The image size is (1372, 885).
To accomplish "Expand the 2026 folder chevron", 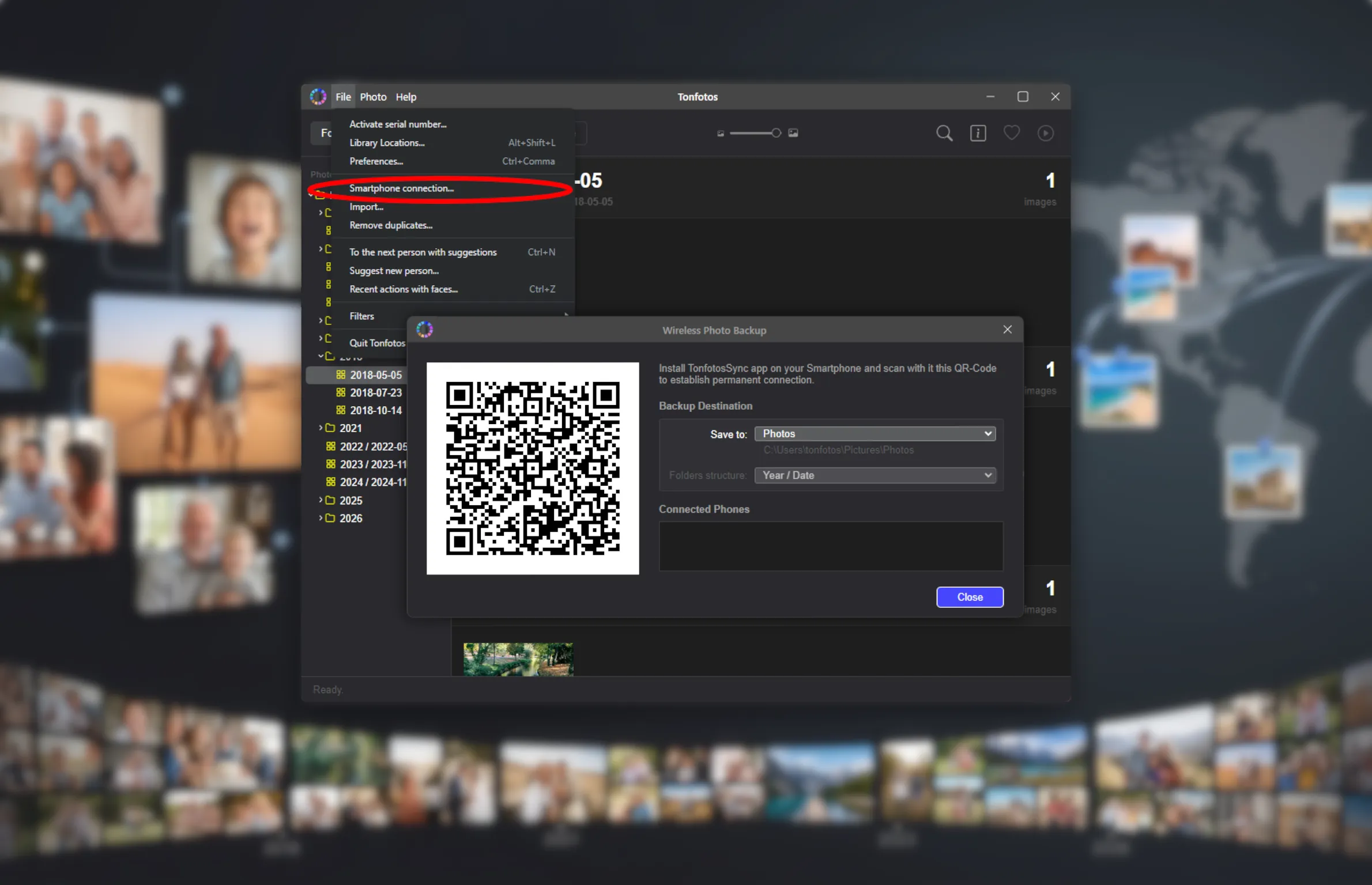I will pyautogui.click(x=321, y=518).
